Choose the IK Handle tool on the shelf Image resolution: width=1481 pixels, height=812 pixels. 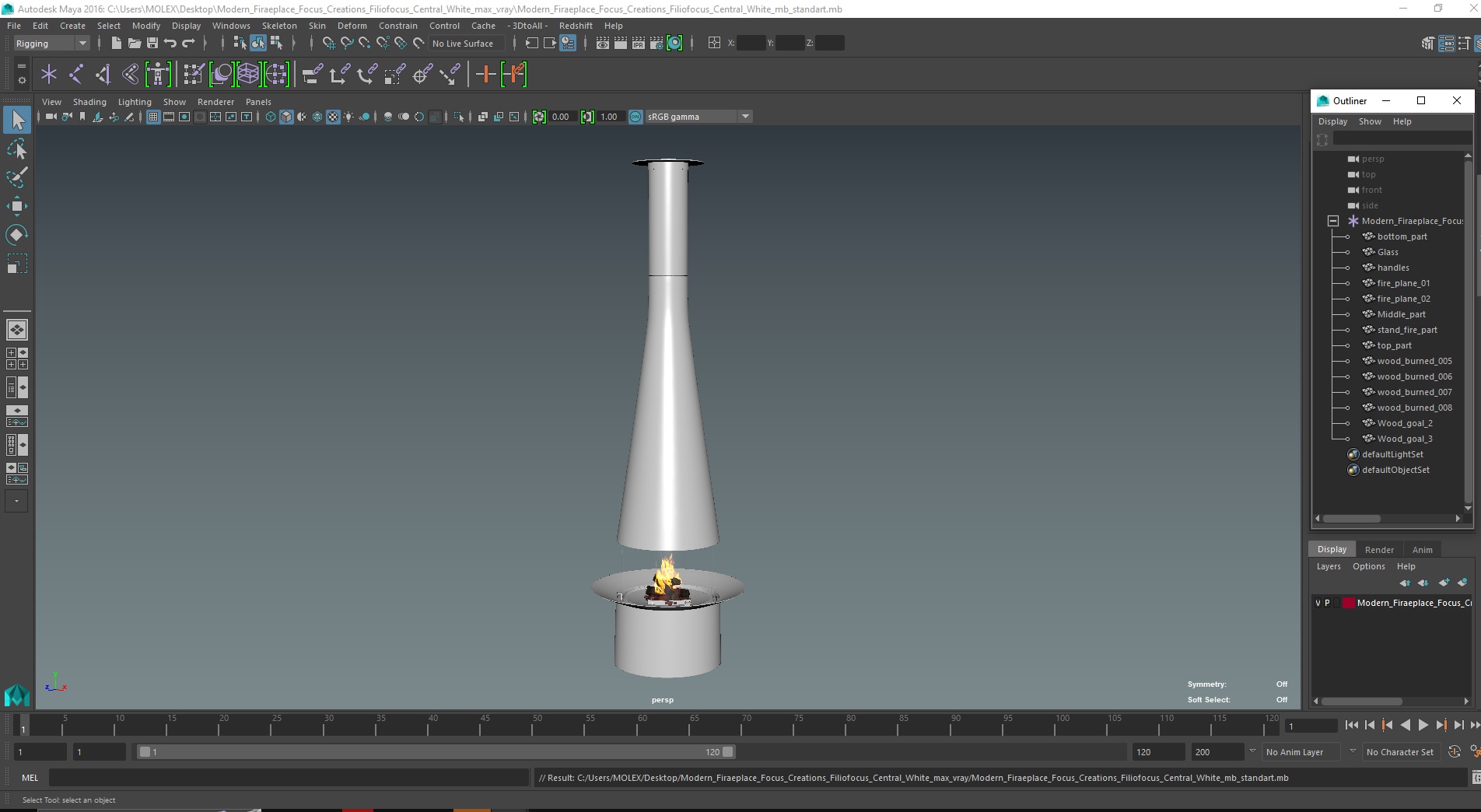pos(103,75)
